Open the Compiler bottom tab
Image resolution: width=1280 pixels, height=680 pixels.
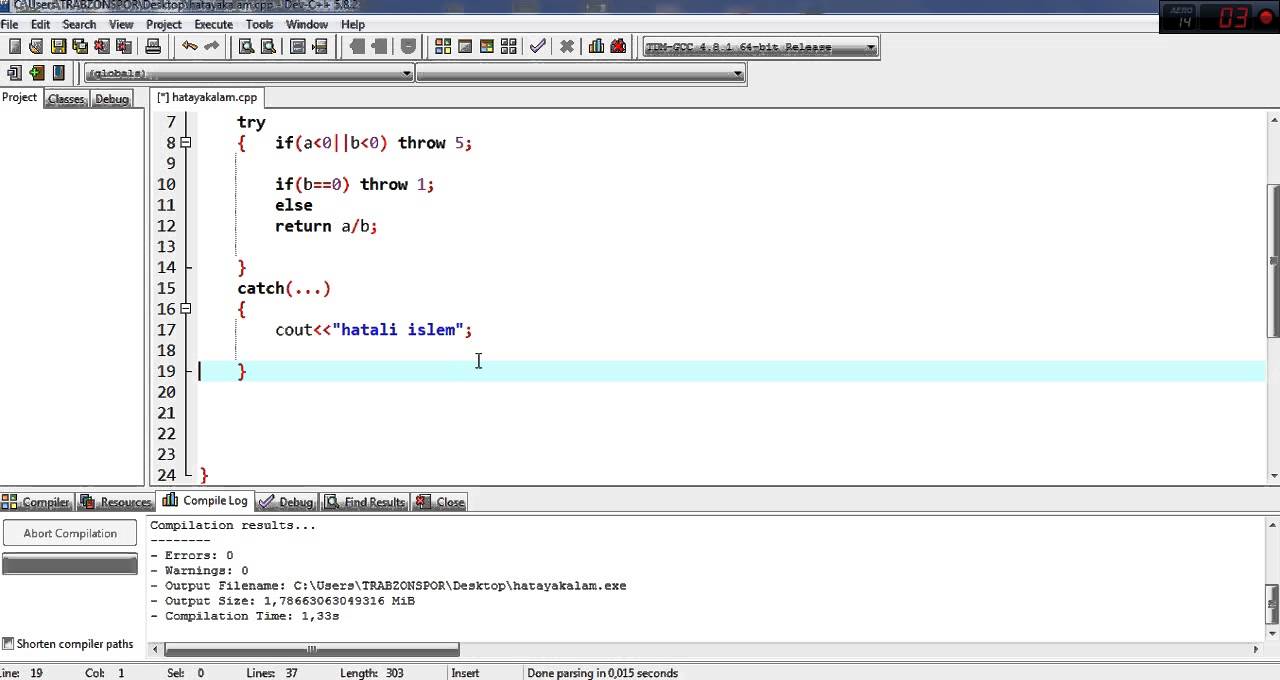coord(37,502)
